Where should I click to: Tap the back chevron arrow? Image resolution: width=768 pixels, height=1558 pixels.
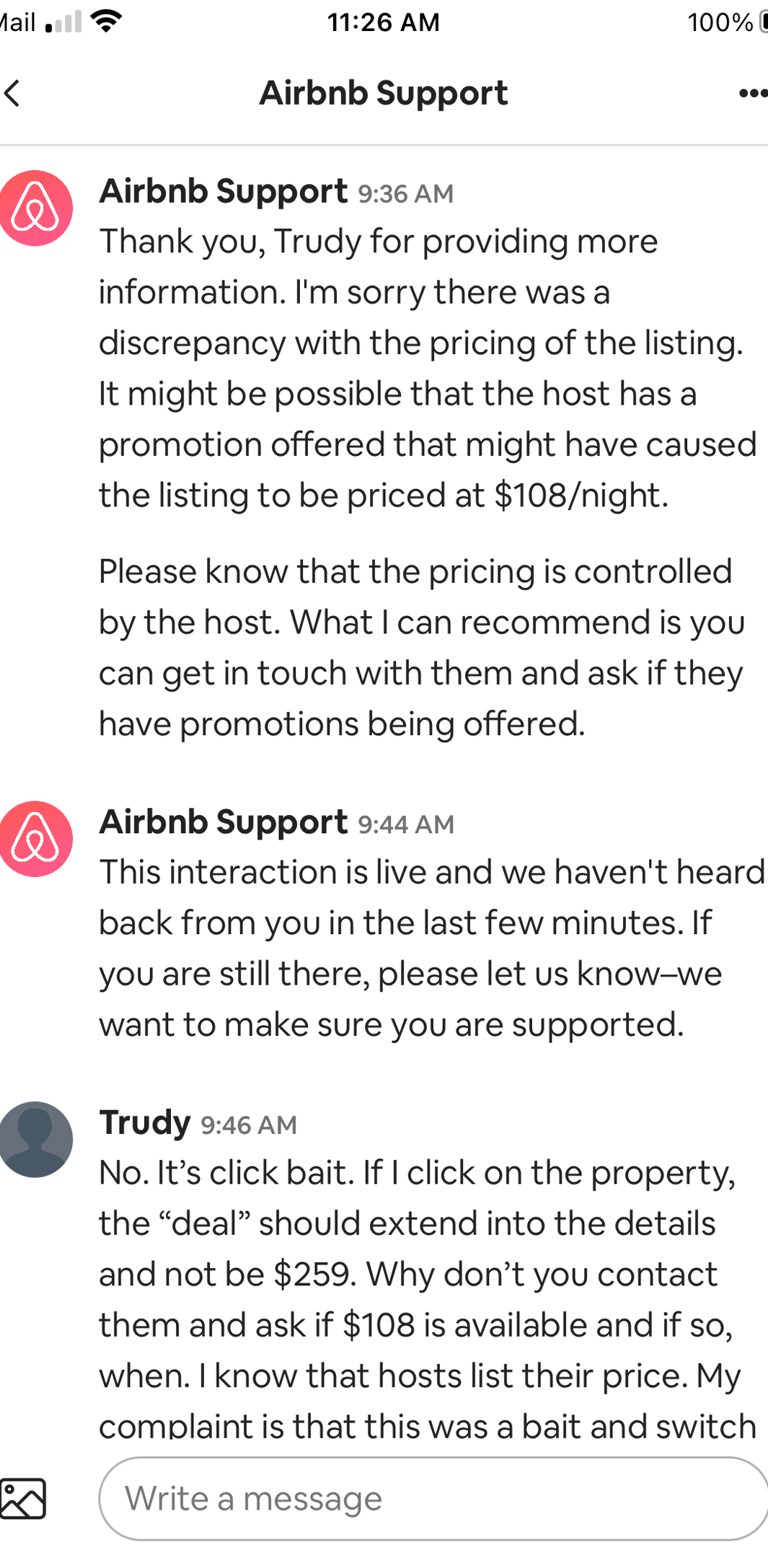click(x=12, y=94)
